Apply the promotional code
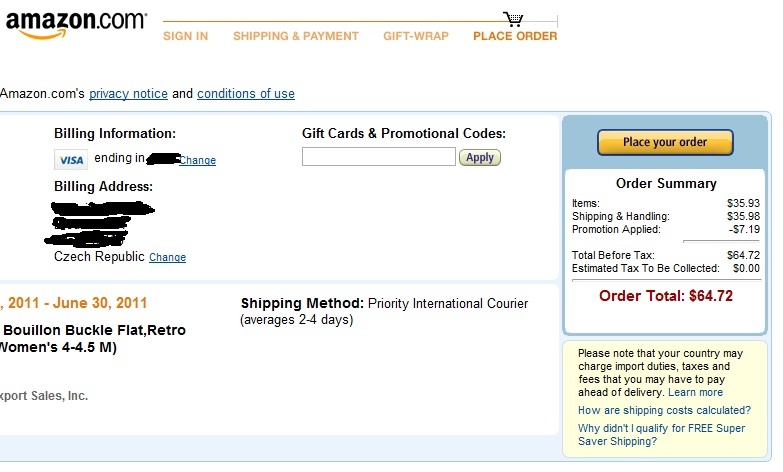783x472 pixels. (480, 157)
